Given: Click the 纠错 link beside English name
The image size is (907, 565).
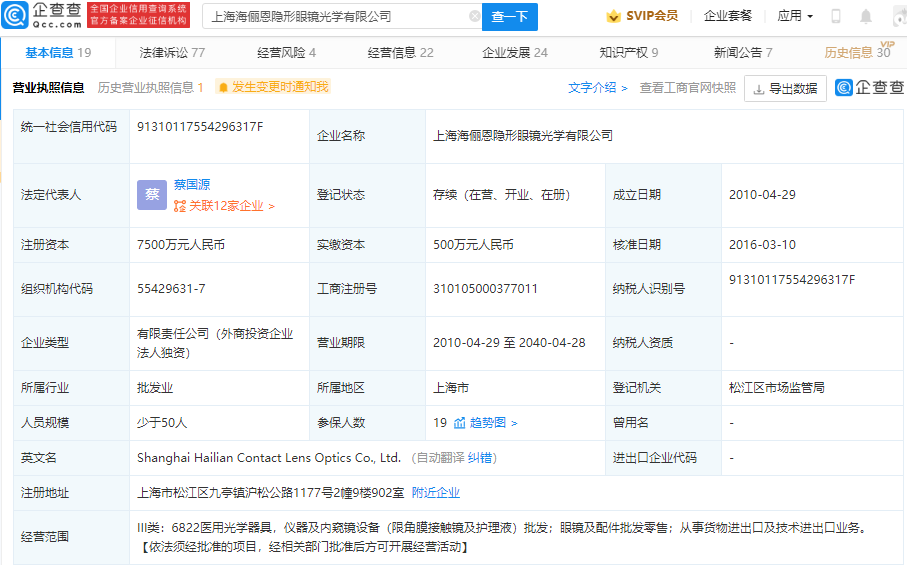Looking at the screenshot, I should 480,458.
